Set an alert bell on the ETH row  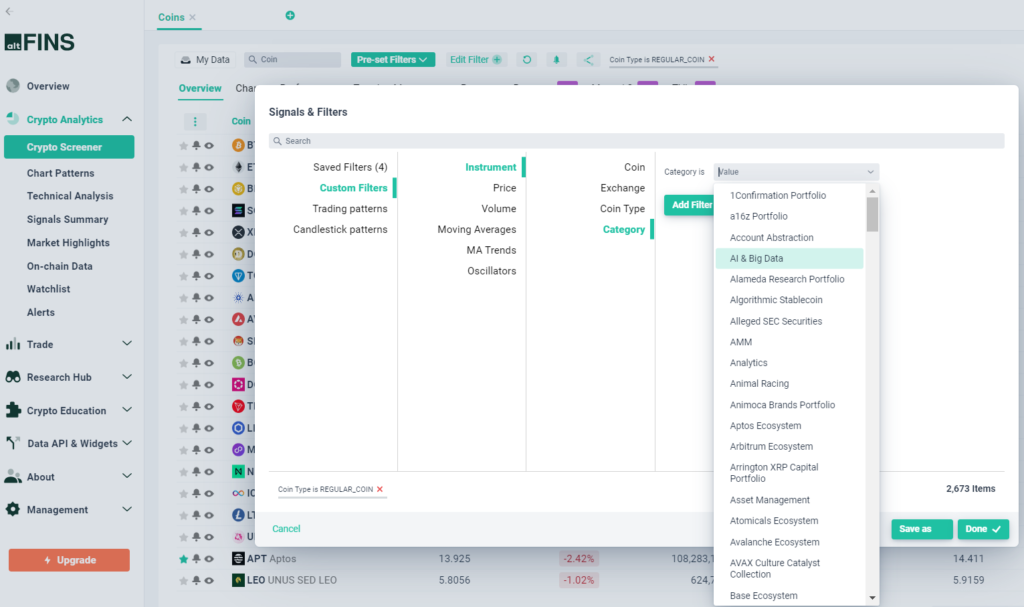196,168
